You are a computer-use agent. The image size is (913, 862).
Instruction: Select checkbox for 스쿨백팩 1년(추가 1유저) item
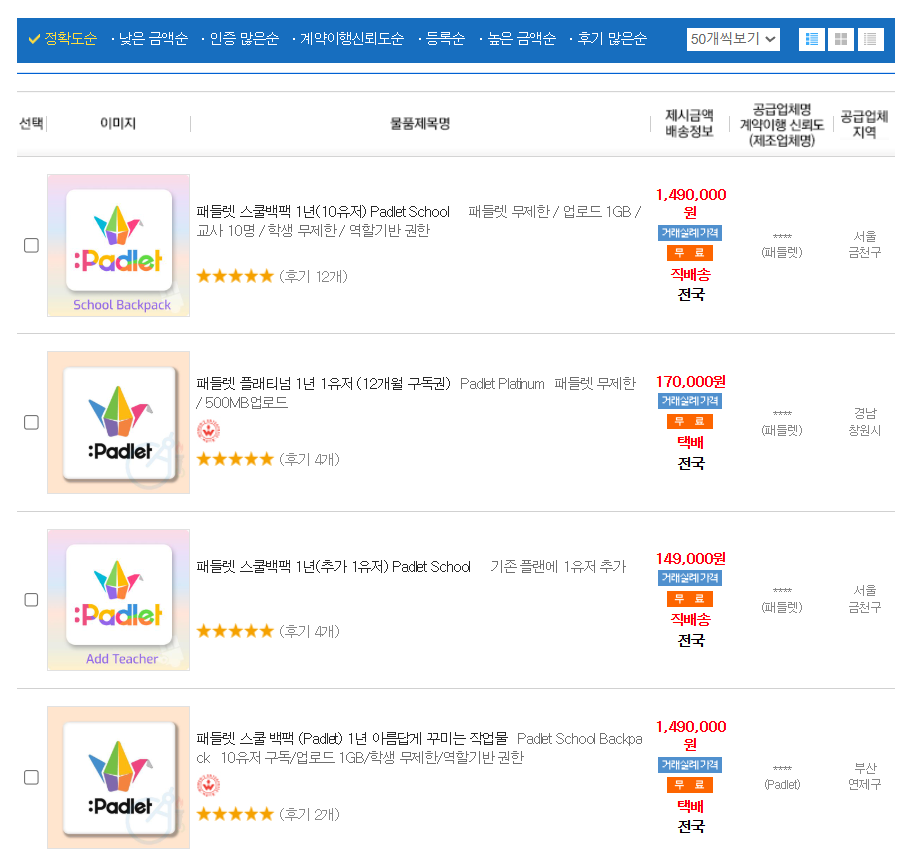click(x=31, y=599)
